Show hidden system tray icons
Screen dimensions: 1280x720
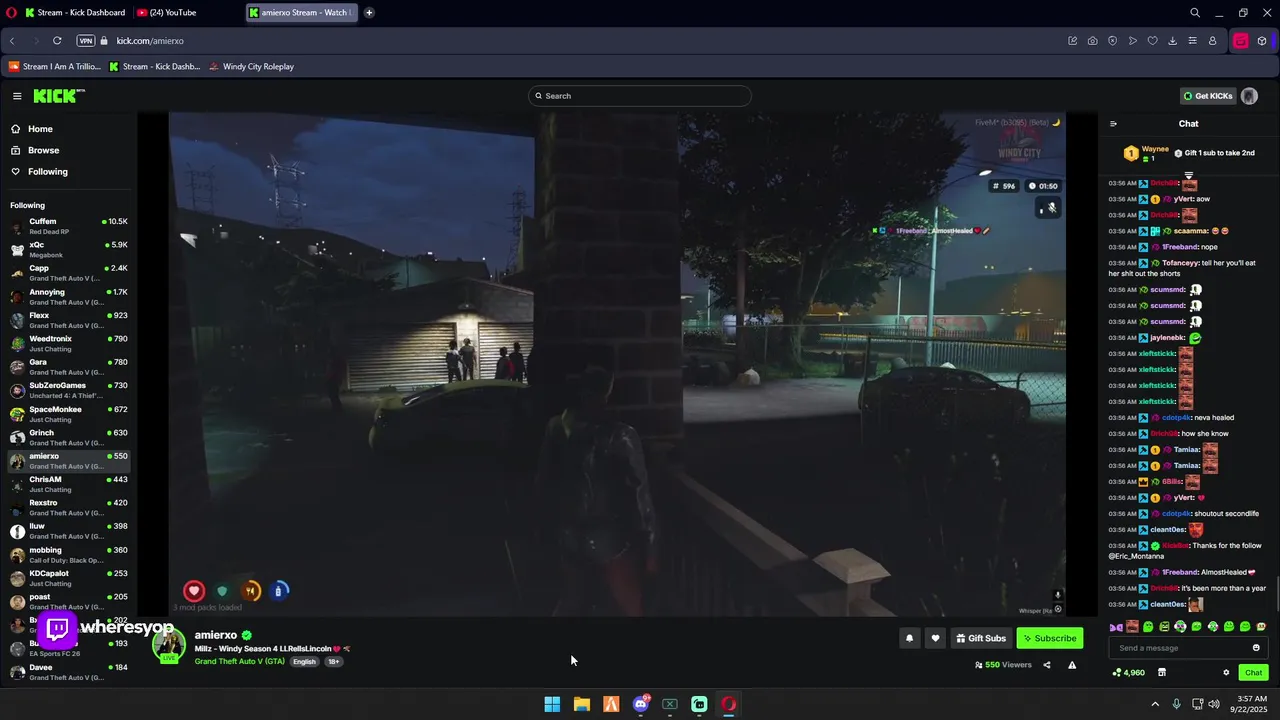1155,704
